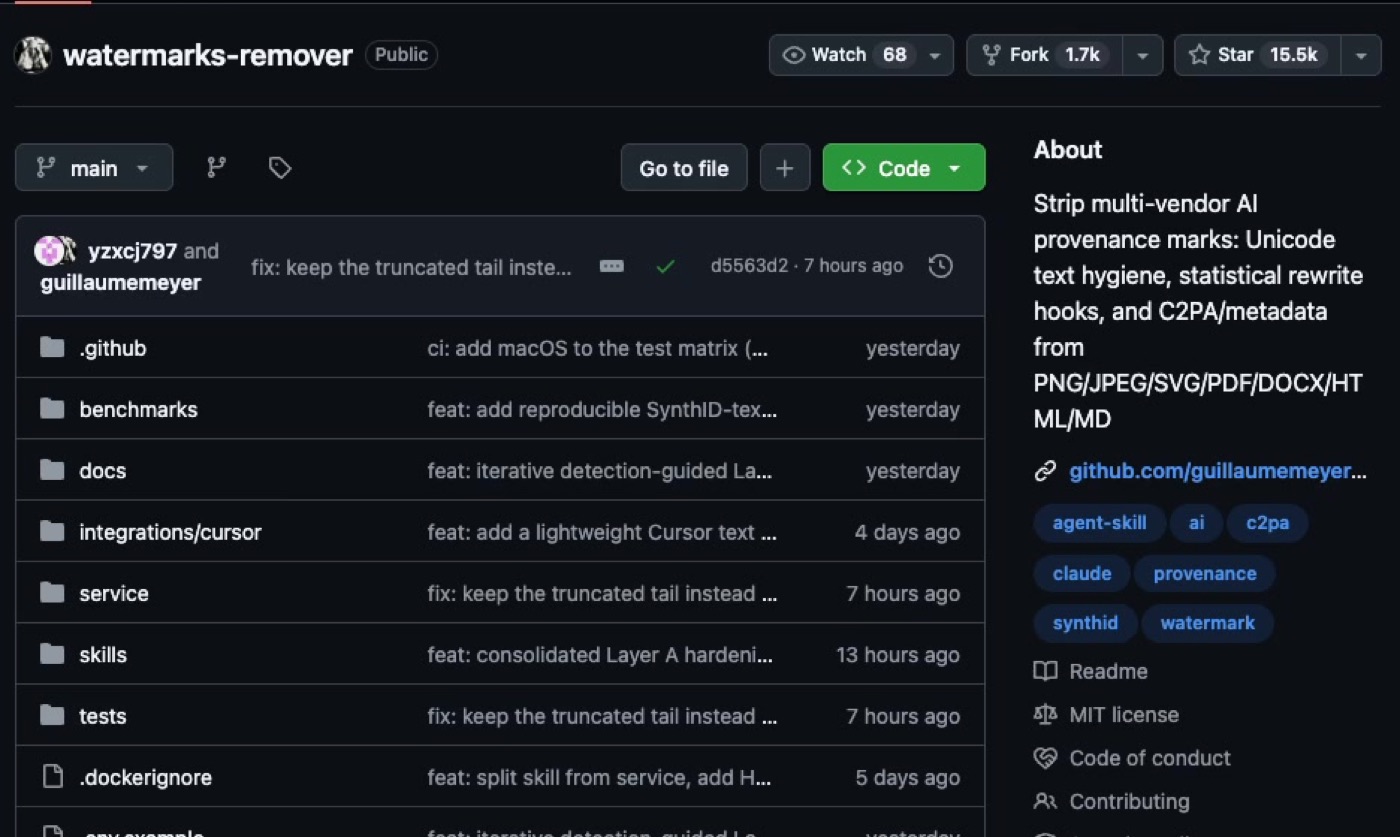The width and height of the screenshot is (1400, 837).
Task: Open the Code of conduct link
Action: pos(1150,758)
